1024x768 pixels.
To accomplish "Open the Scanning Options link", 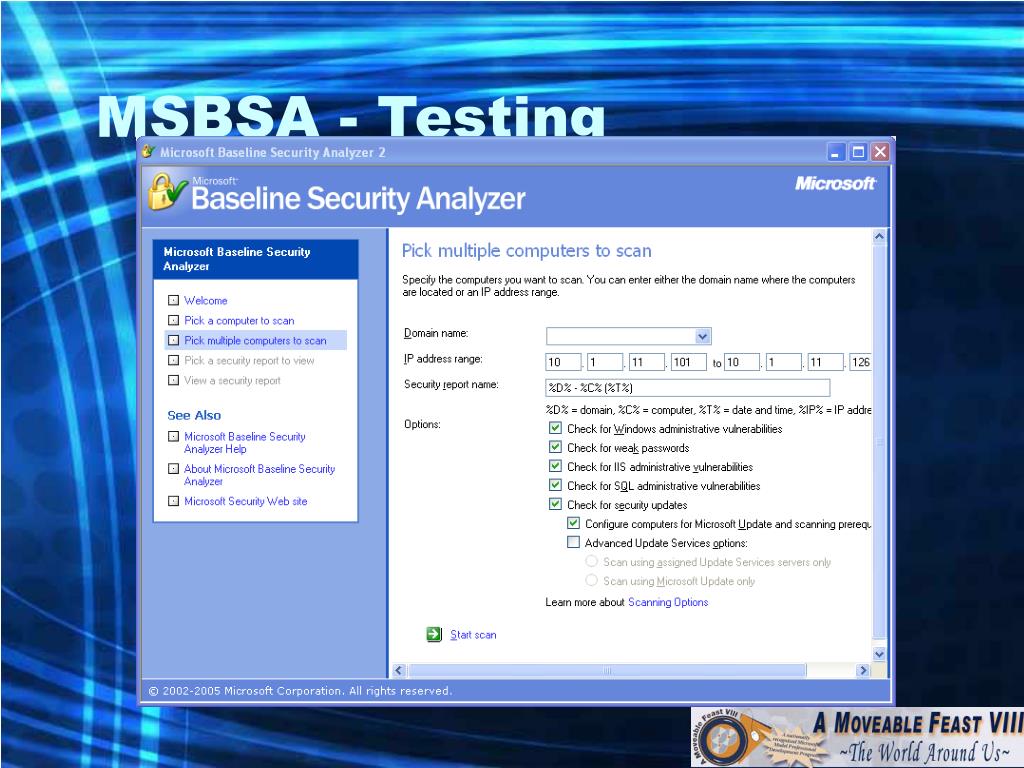I will point(668,602).
